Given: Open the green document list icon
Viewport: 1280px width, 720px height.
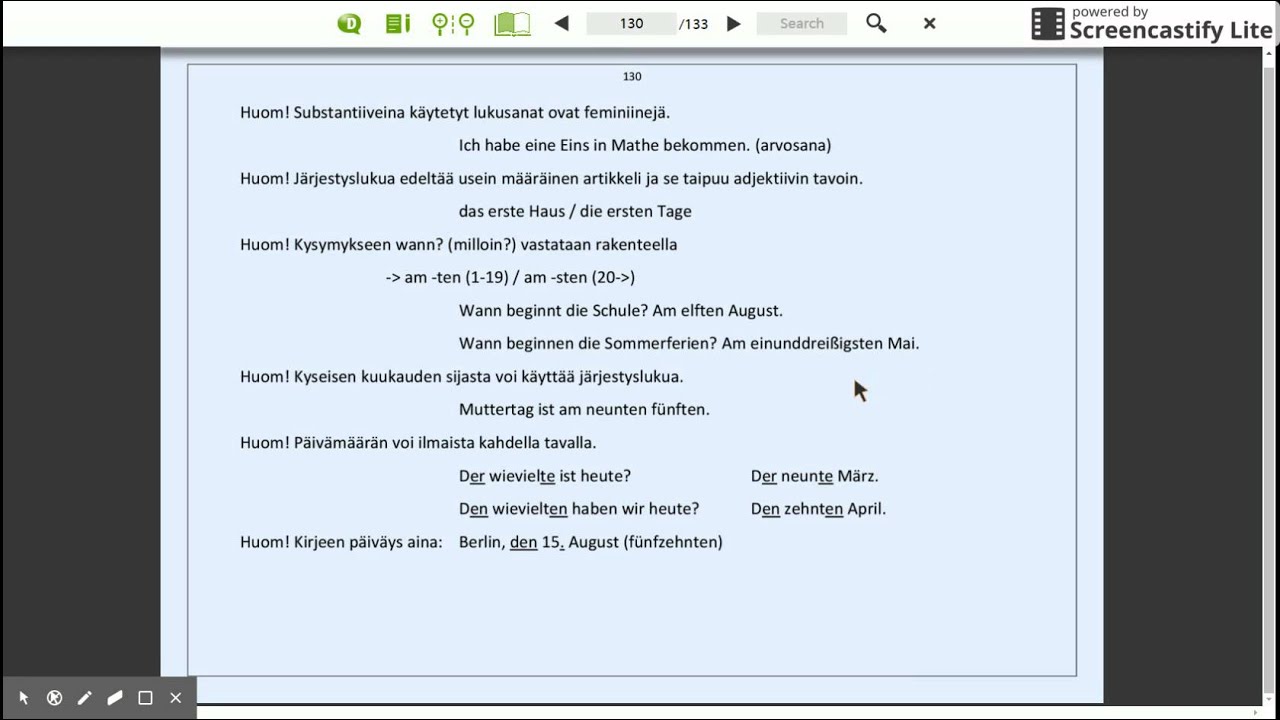Looking at the screenshot, I should [398, 23].
